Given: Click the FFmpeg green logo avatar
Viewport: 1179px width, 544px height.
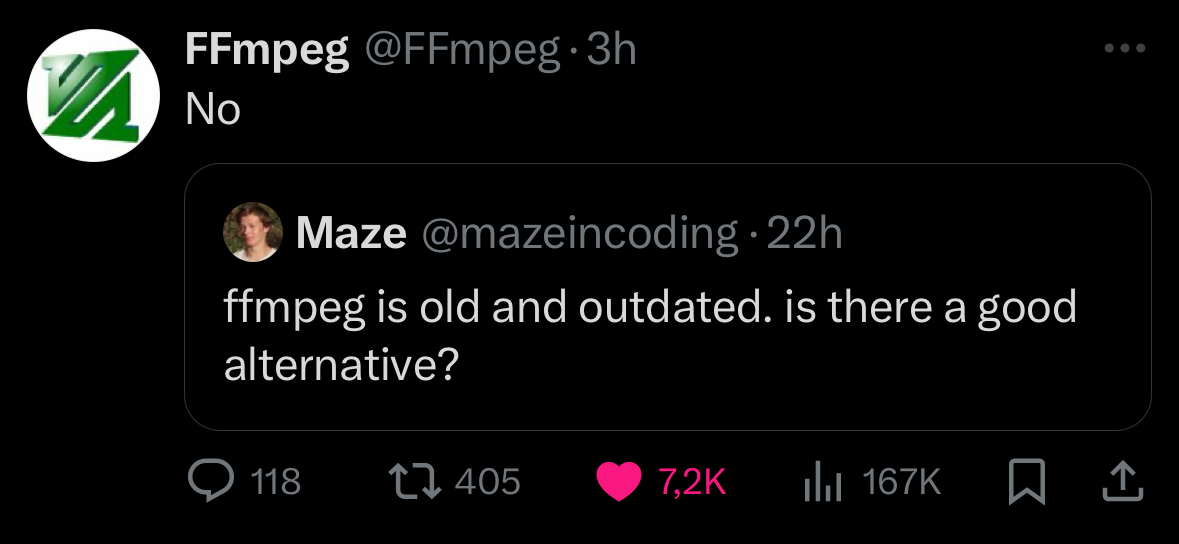Looking at the screenshot, I should coord(93,96).
